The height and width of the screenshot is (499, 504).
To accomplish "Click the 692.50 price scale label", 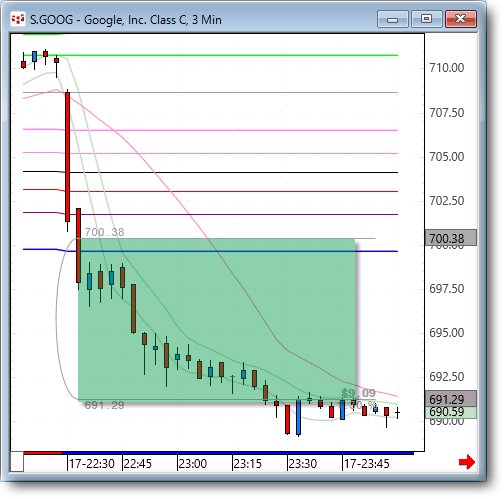I will point(447,377).
